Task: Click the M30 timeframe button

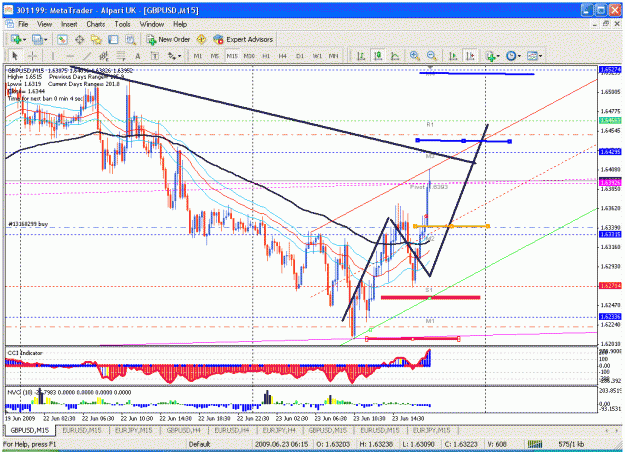Action: point(249,56)
